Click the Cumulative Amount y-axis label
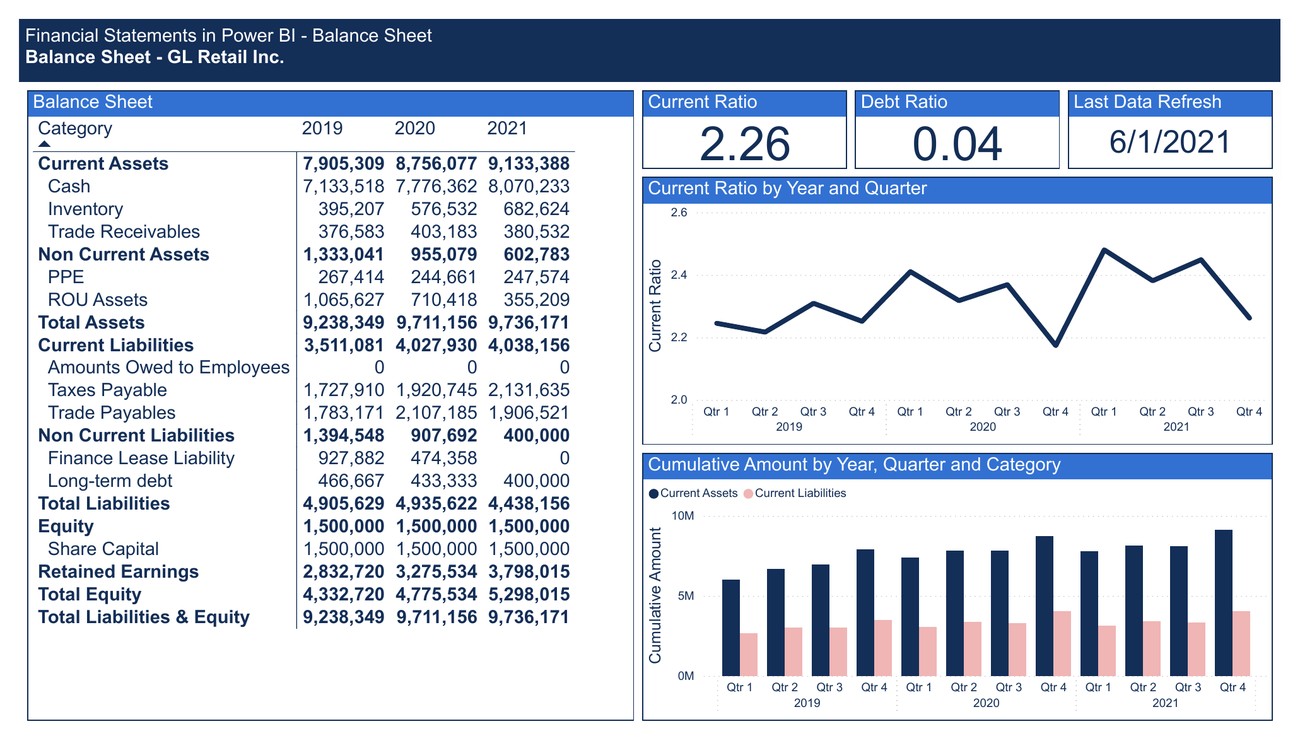 pos(656,596)
